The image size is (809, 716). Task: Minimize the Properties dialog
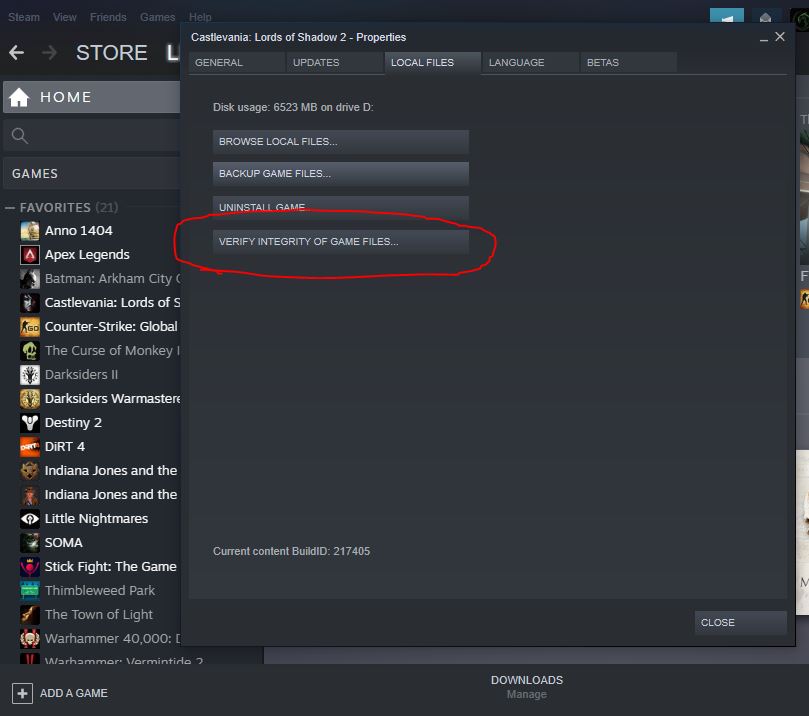pos(764,38)
